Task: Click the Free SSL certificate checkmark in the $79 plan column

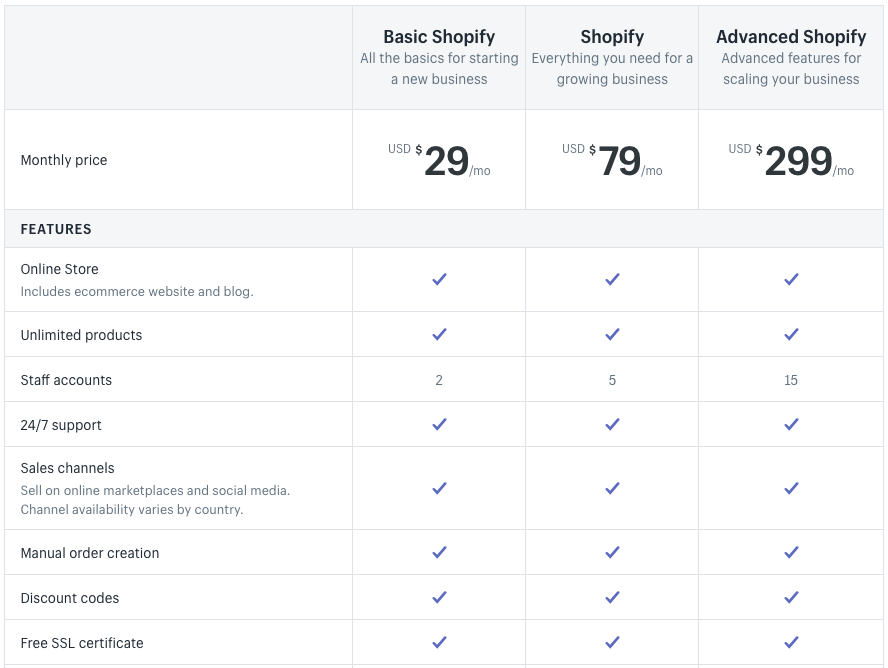Action: coord(612,642)
